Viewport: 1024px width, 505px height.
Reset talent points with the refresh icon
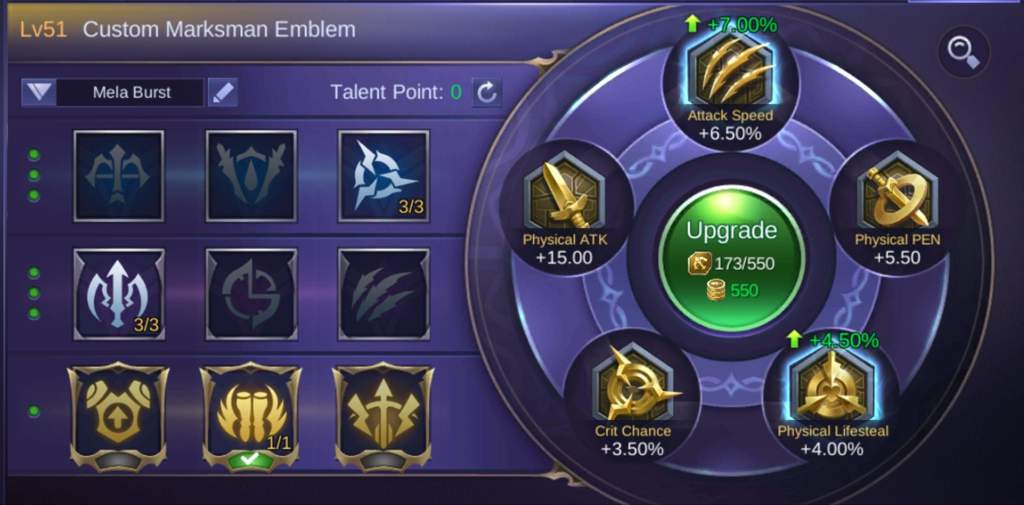point(487,93)
